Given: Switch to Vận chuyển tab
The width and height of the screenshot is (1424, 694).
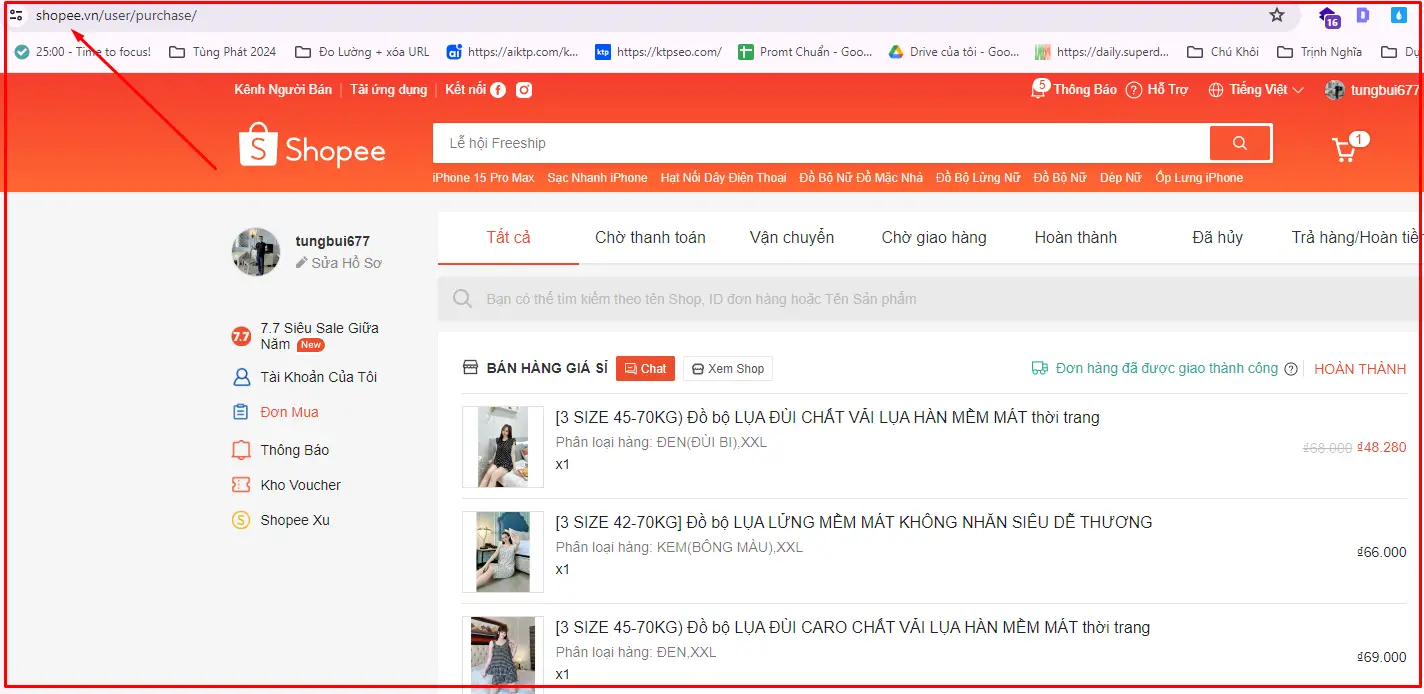Looking at the screenshot, I should [x=792, y=238].
